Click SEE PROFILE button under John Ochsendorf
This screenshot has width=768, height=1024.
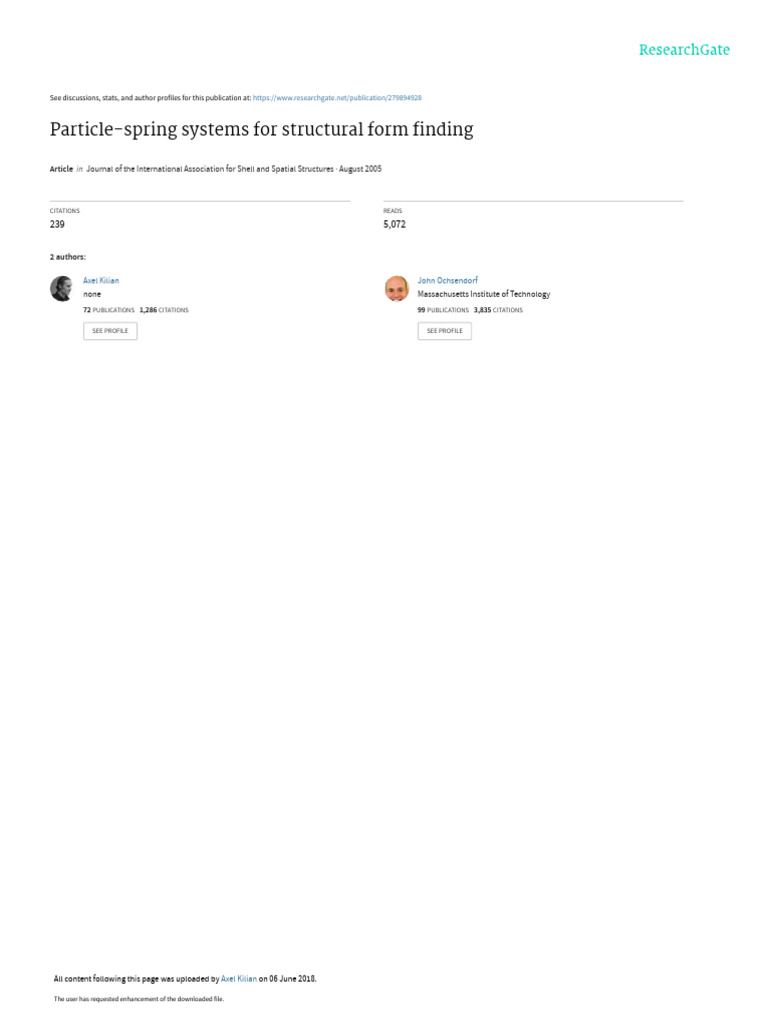[444, 331]
